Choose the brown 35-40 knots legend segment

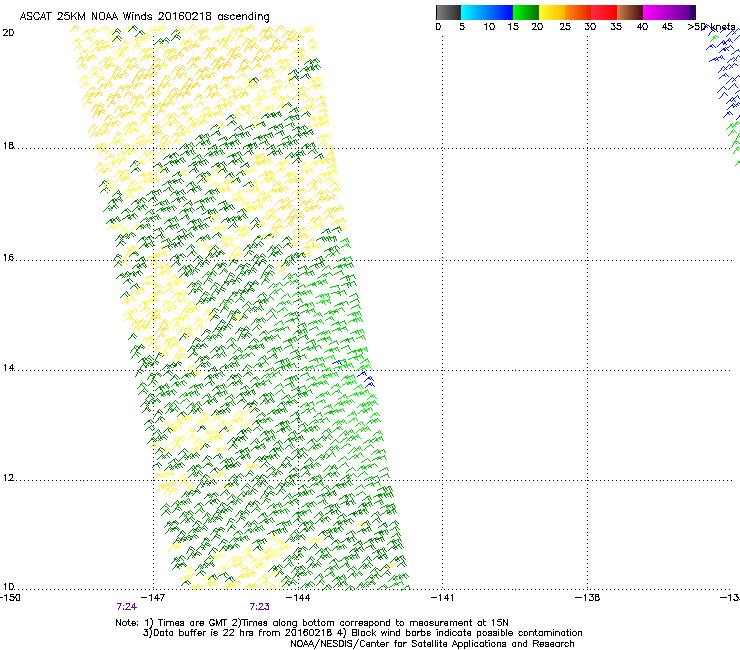630,12
